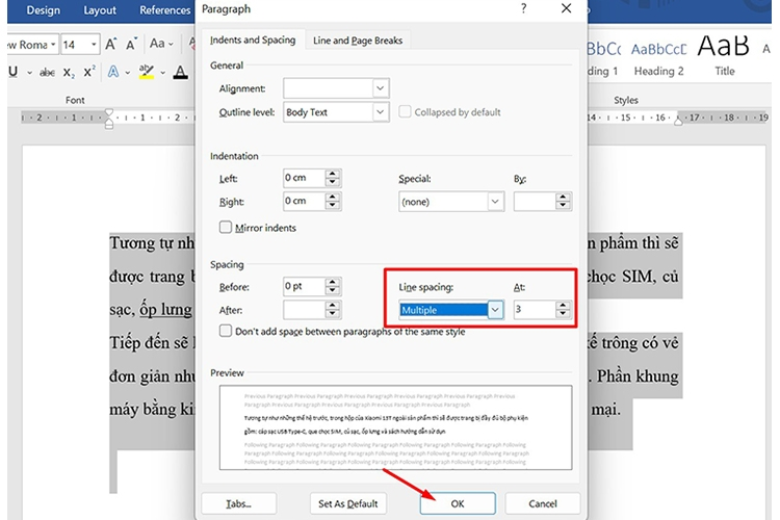Open the Layout ribbon tab
This screenshot has height=520, width=780.
click(99, 10)
